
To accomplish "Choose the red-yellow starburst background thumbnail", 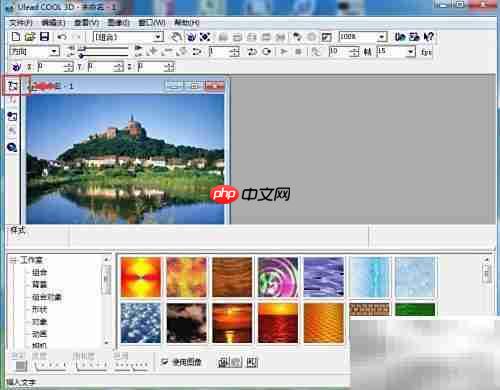I will 141,277.
